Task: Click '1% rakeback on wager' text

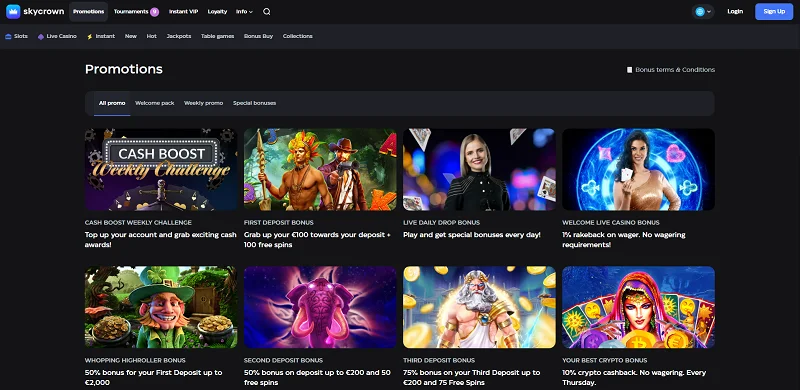Action: point(624,240)
